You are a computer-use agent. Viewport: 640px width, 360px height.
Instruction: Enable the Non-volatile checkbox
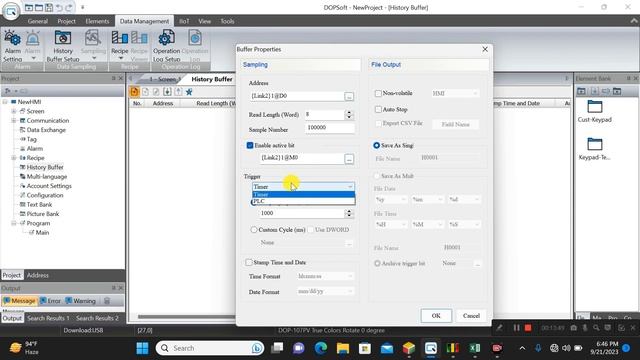click(378, 93)
